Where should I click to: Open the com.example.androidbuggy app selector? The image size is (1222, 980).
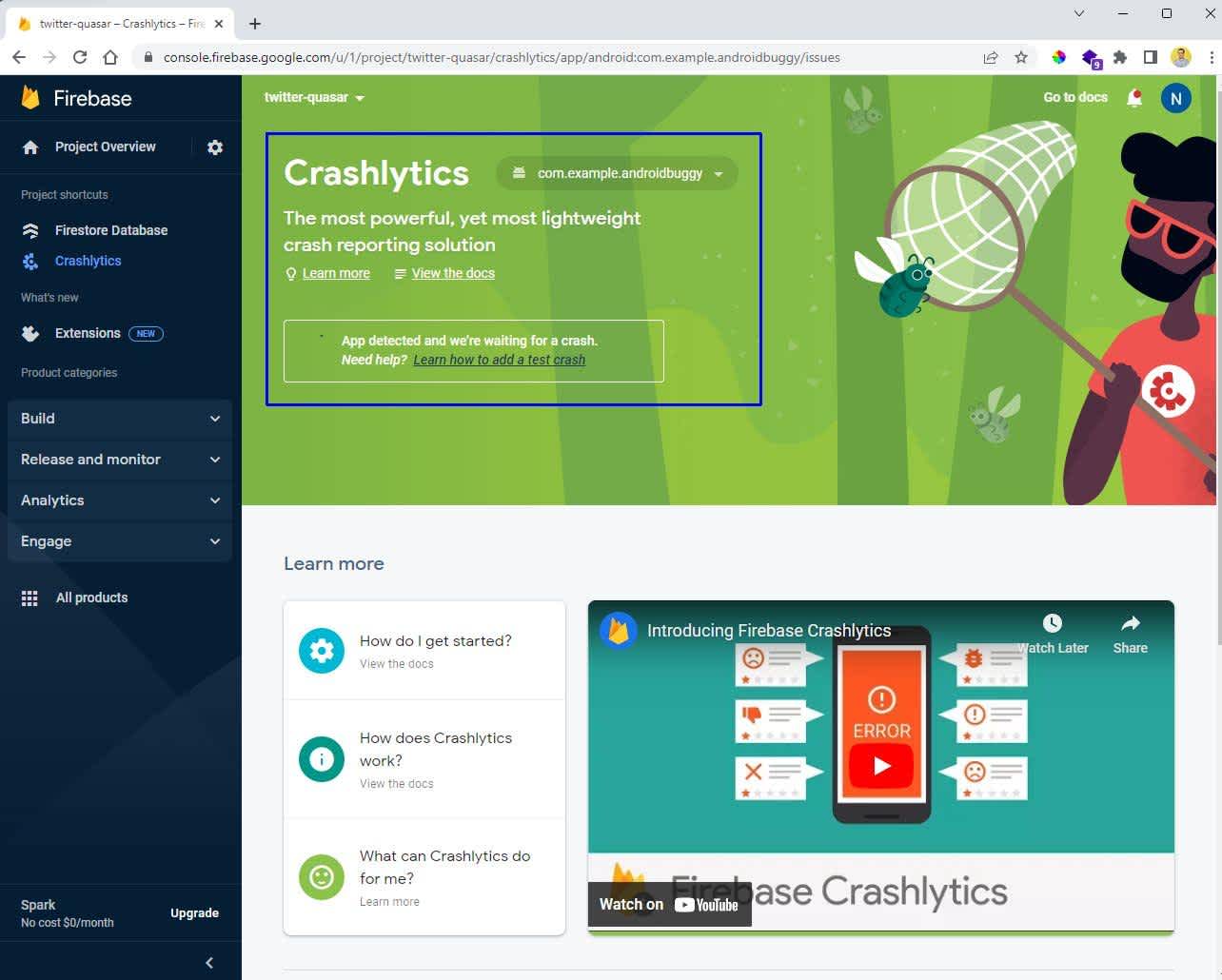coord(617,173)
